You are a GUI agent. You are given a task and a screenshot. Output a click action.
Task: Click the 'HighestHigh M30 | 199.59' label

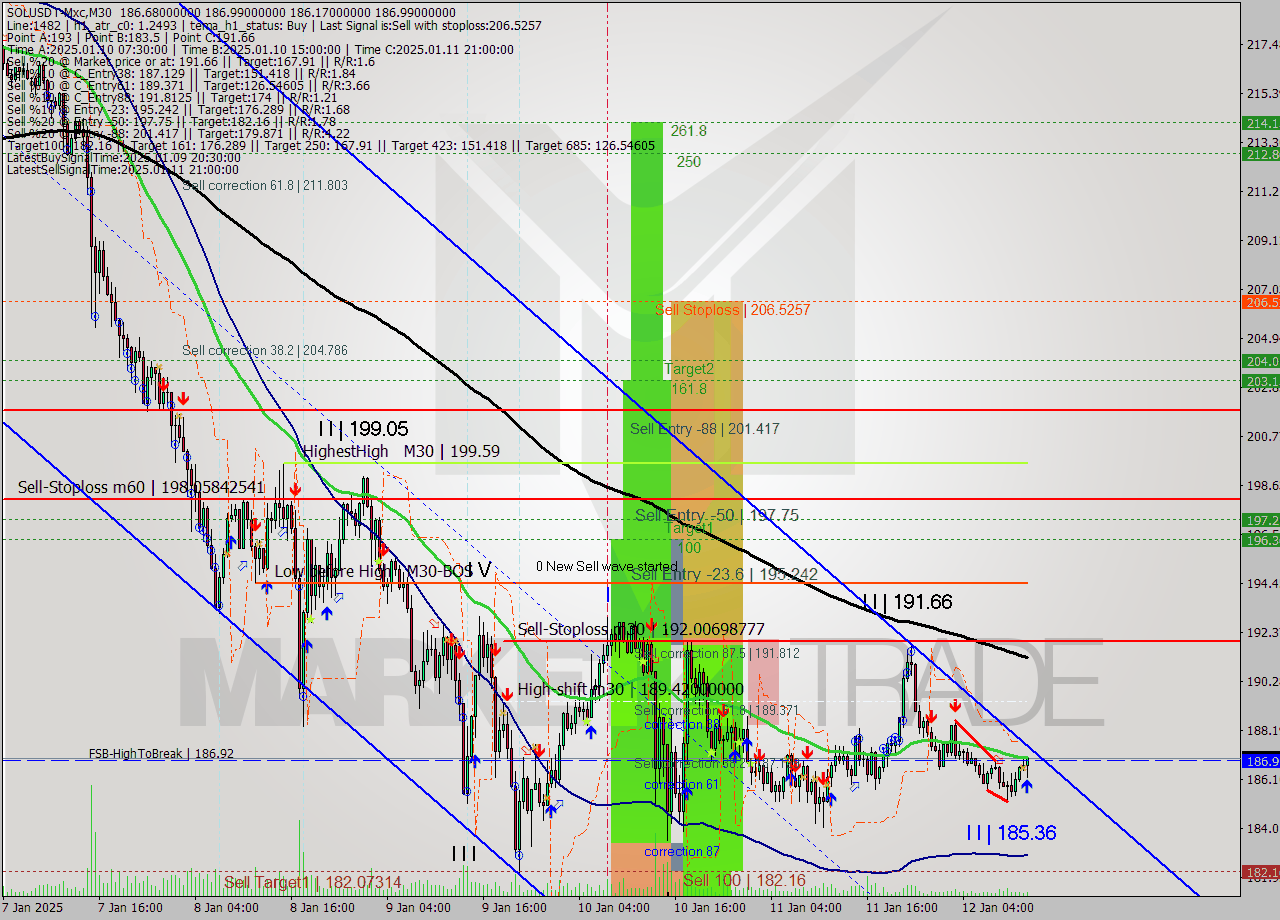[x=401, y=452]
